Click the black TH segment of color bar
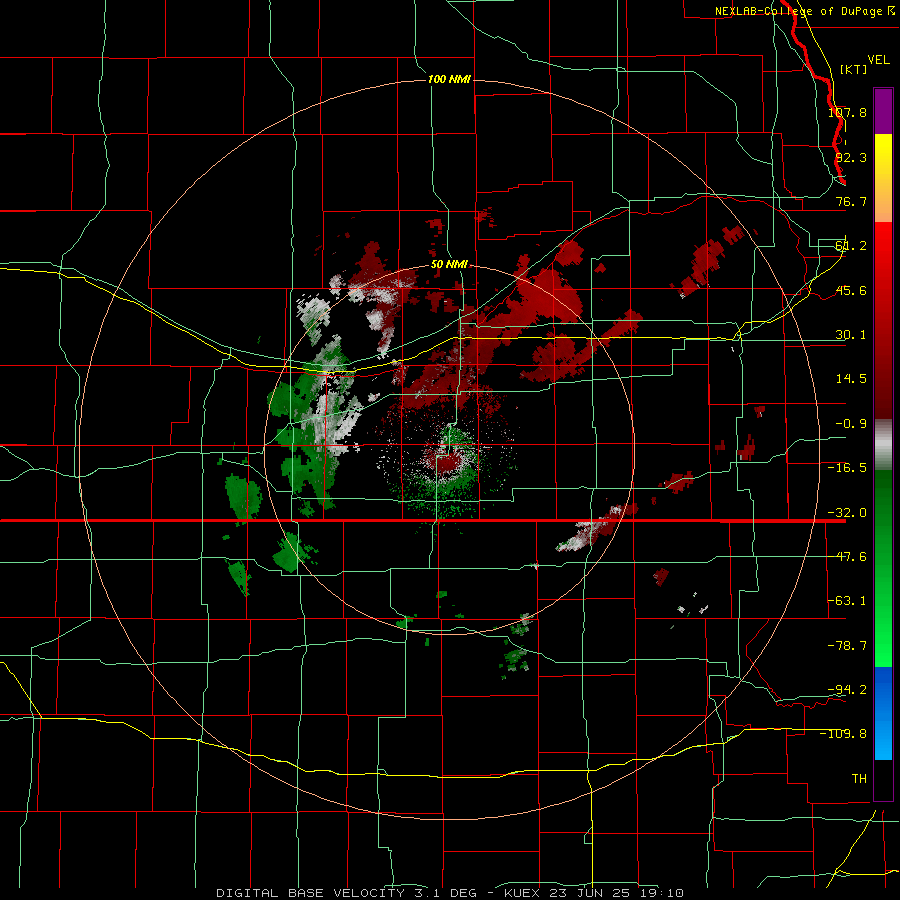The height and width of the screenshot is (900, 900). pyautogui.click(x=883, y=779)
